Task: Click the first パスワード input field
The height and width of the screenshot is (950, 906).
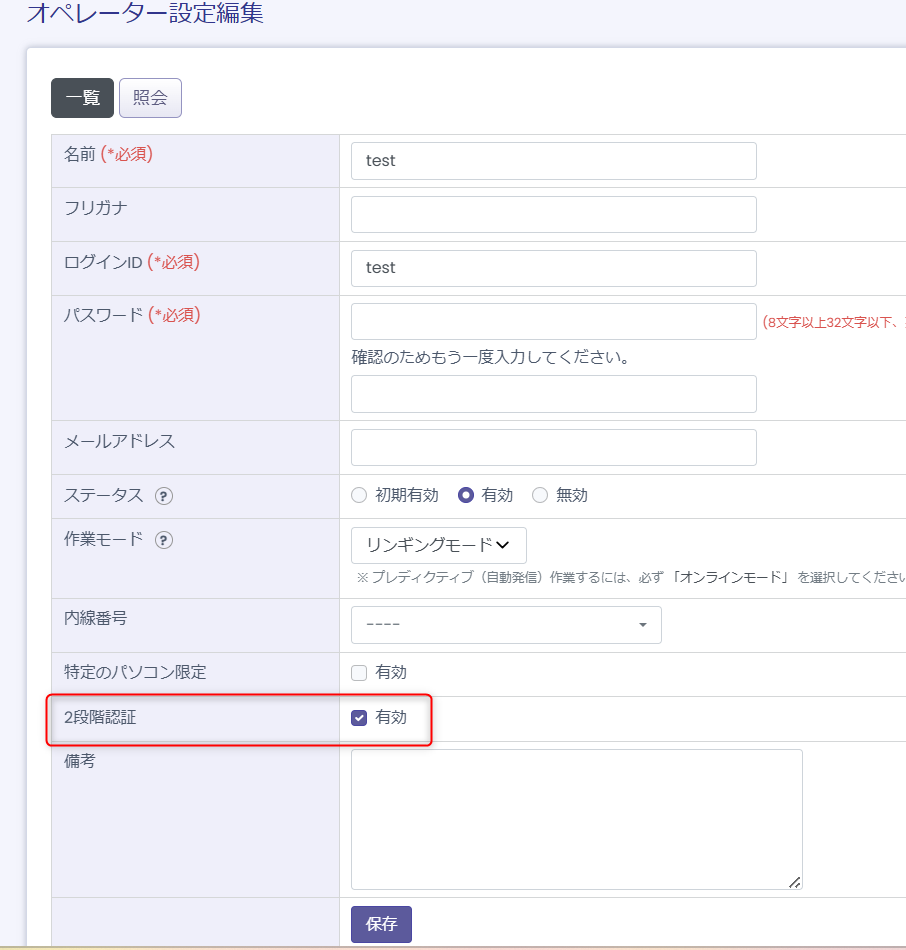Action: (x=553, y=322)
